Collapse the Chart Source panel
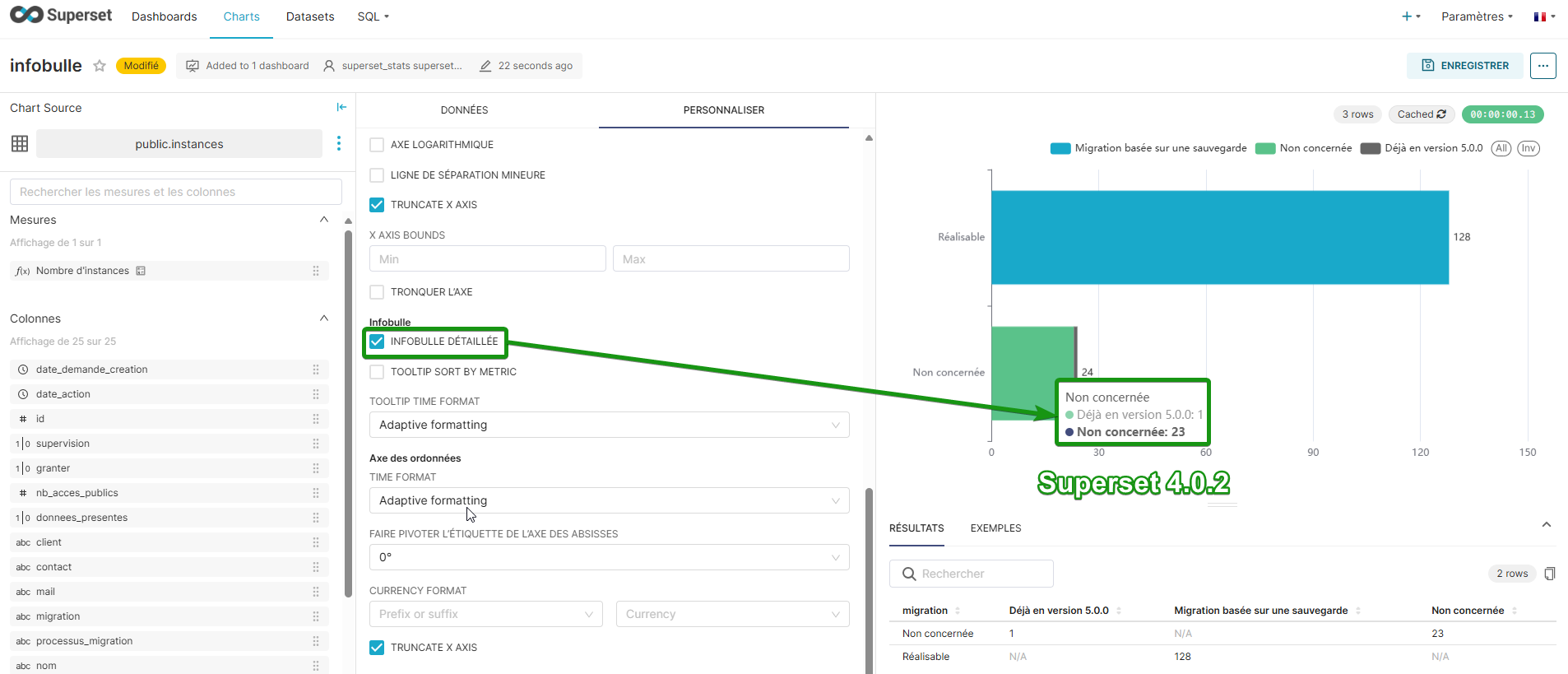 click(x=341, y=107)
